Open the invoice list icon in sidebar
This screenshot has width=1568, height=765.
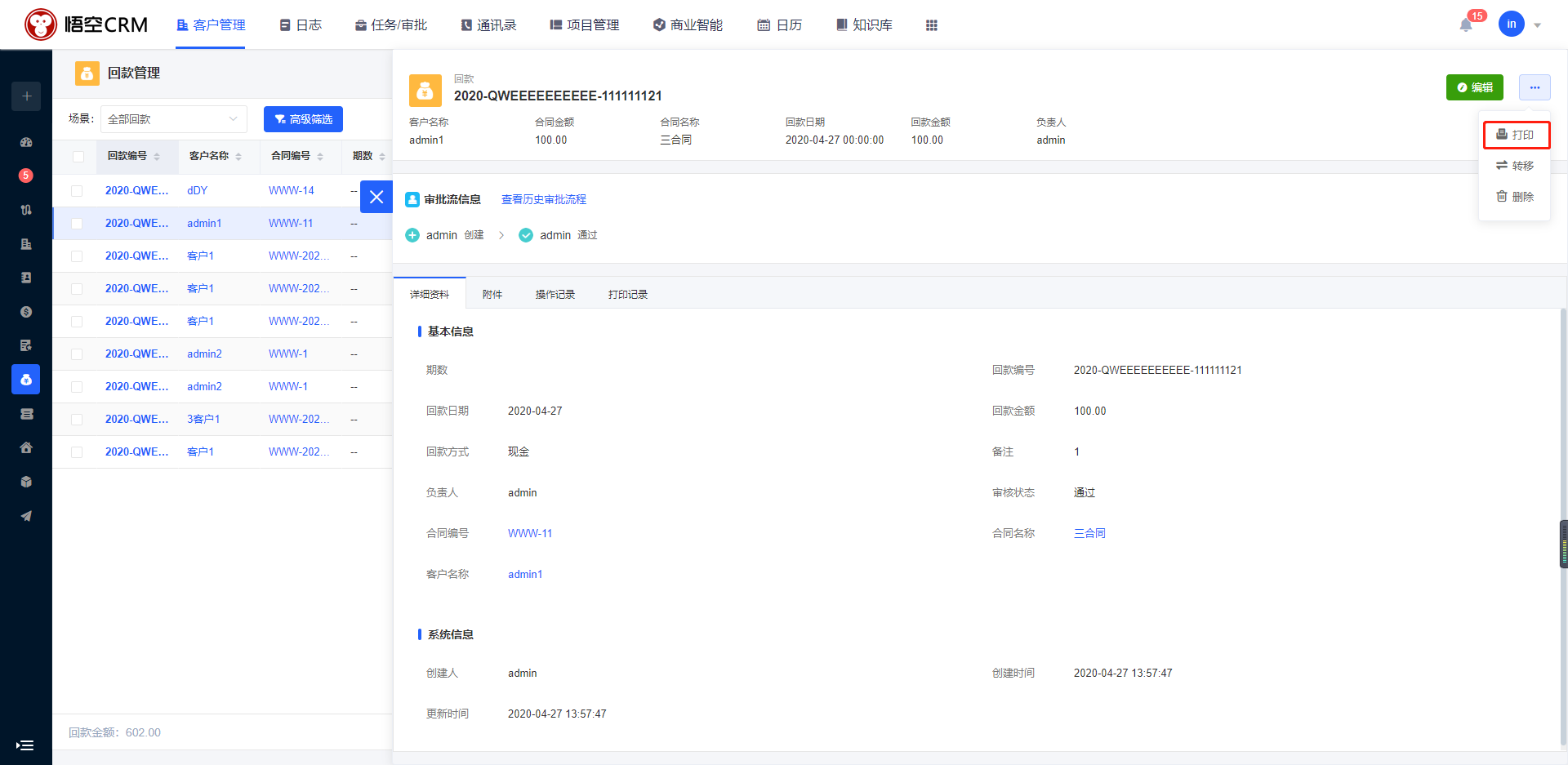click(26, 414)
